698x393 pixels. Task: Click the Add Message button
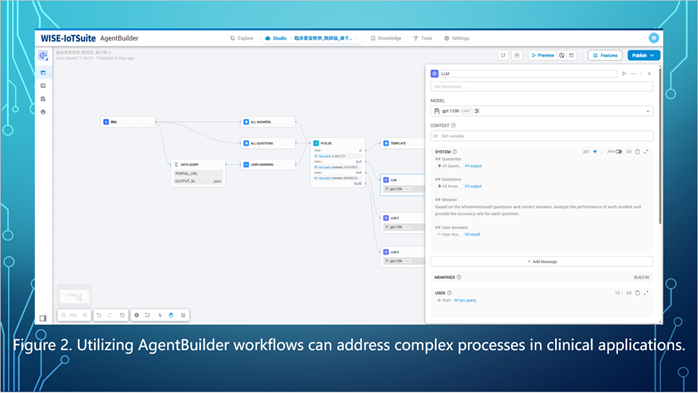coord(542,262)
